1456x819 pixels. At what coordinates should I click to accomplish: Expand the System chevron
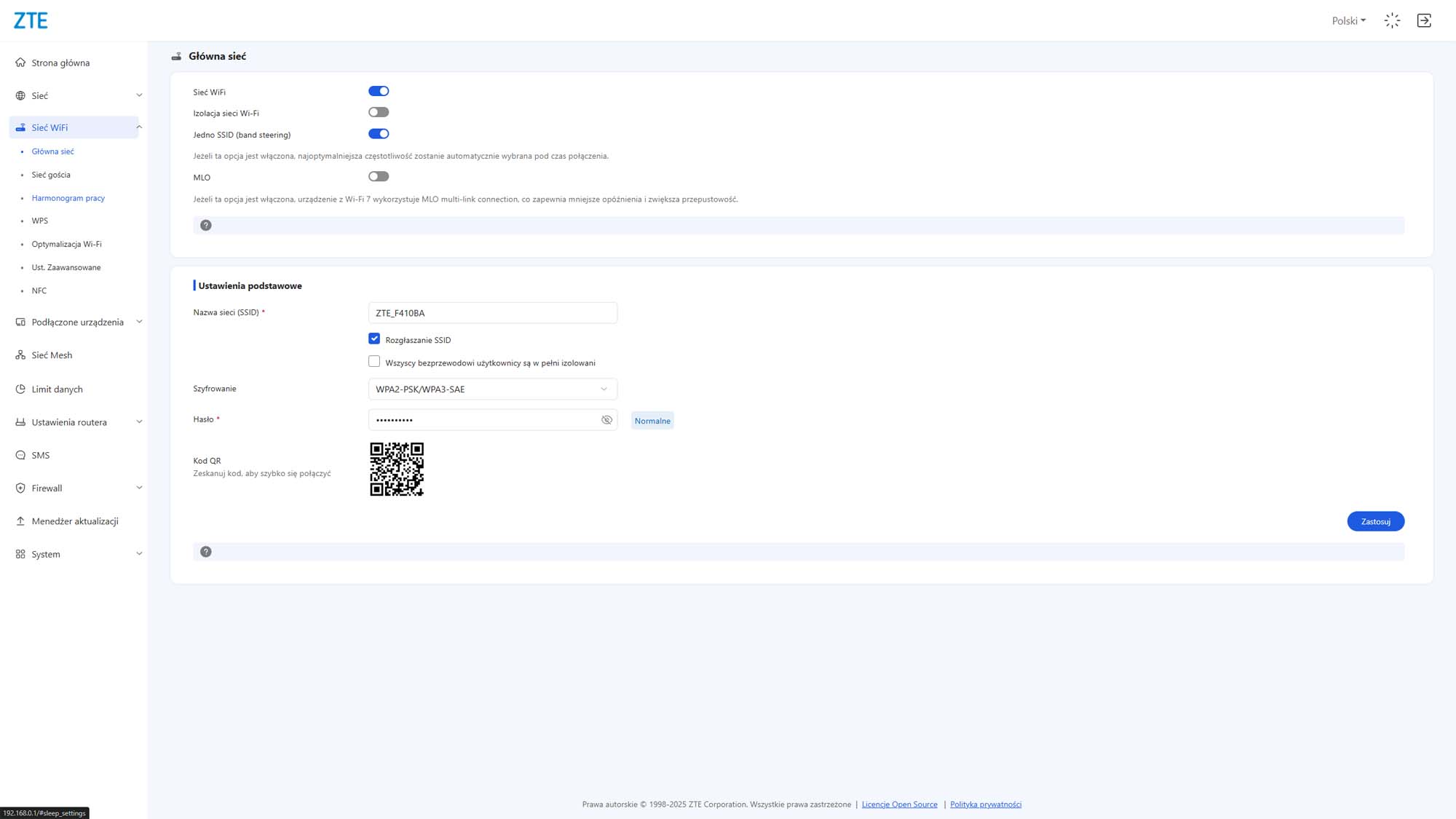pos(139,554)
